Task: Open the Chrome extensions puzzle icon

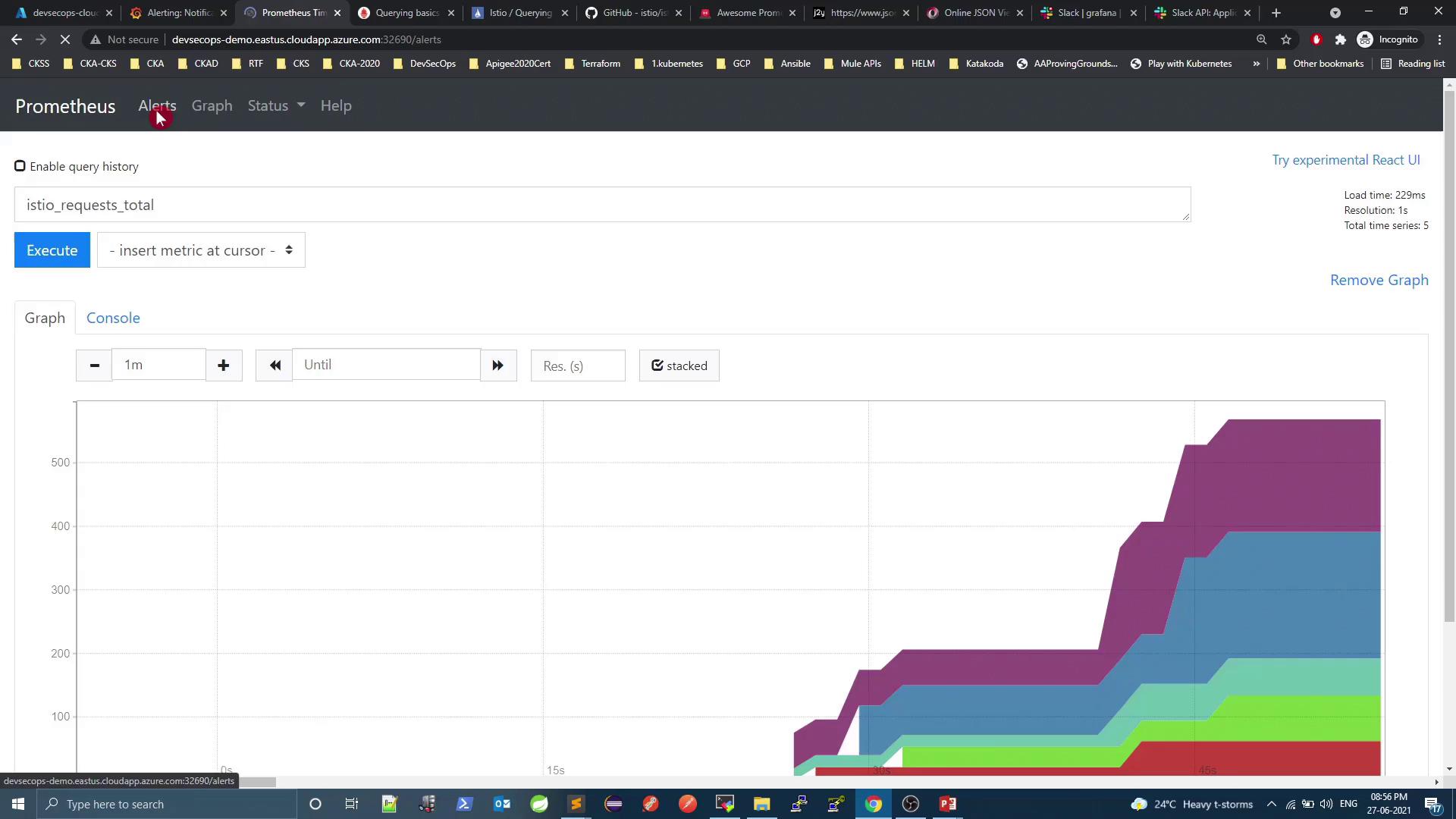Action: 1340,39
